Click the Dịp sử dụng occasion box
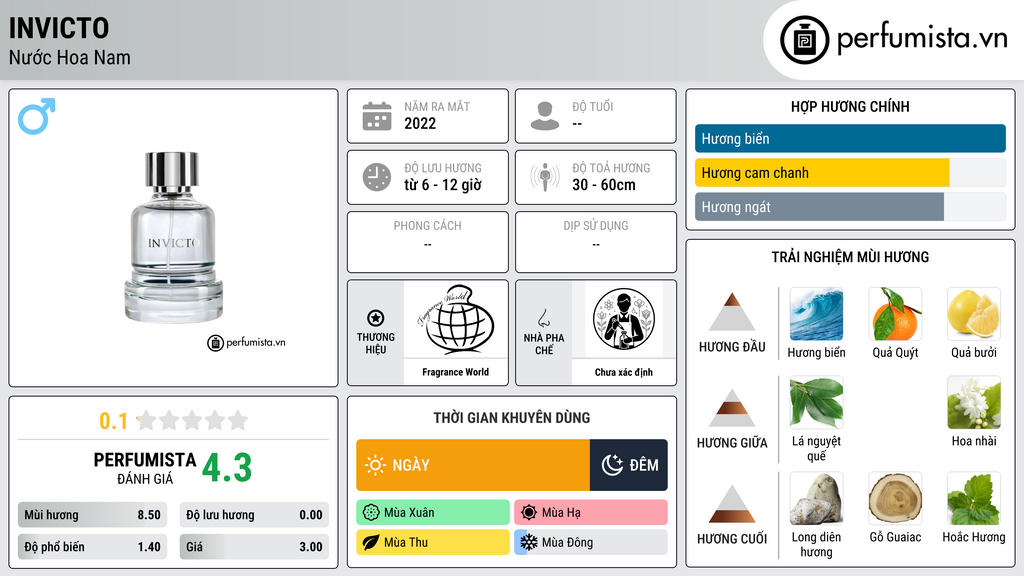Viewport: 1024px width, 576px height. click(x=596, y=242)
